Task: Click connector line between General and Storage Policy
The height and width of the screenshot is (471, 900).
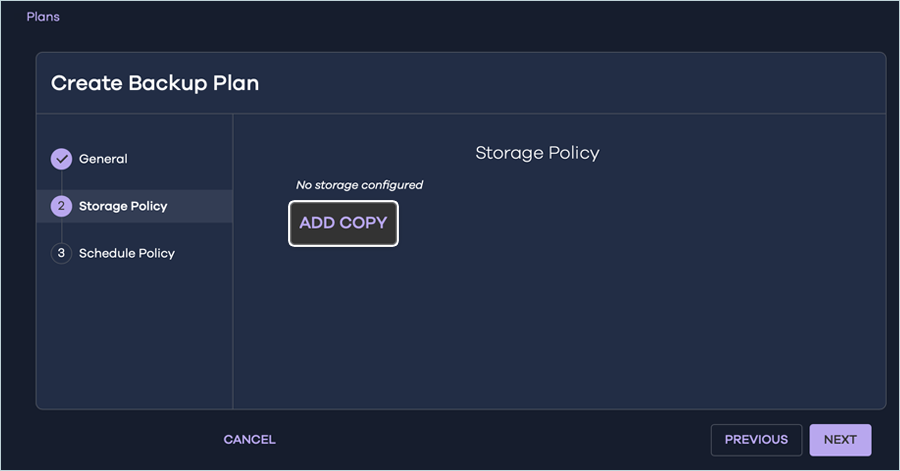Action: point(61,182)
